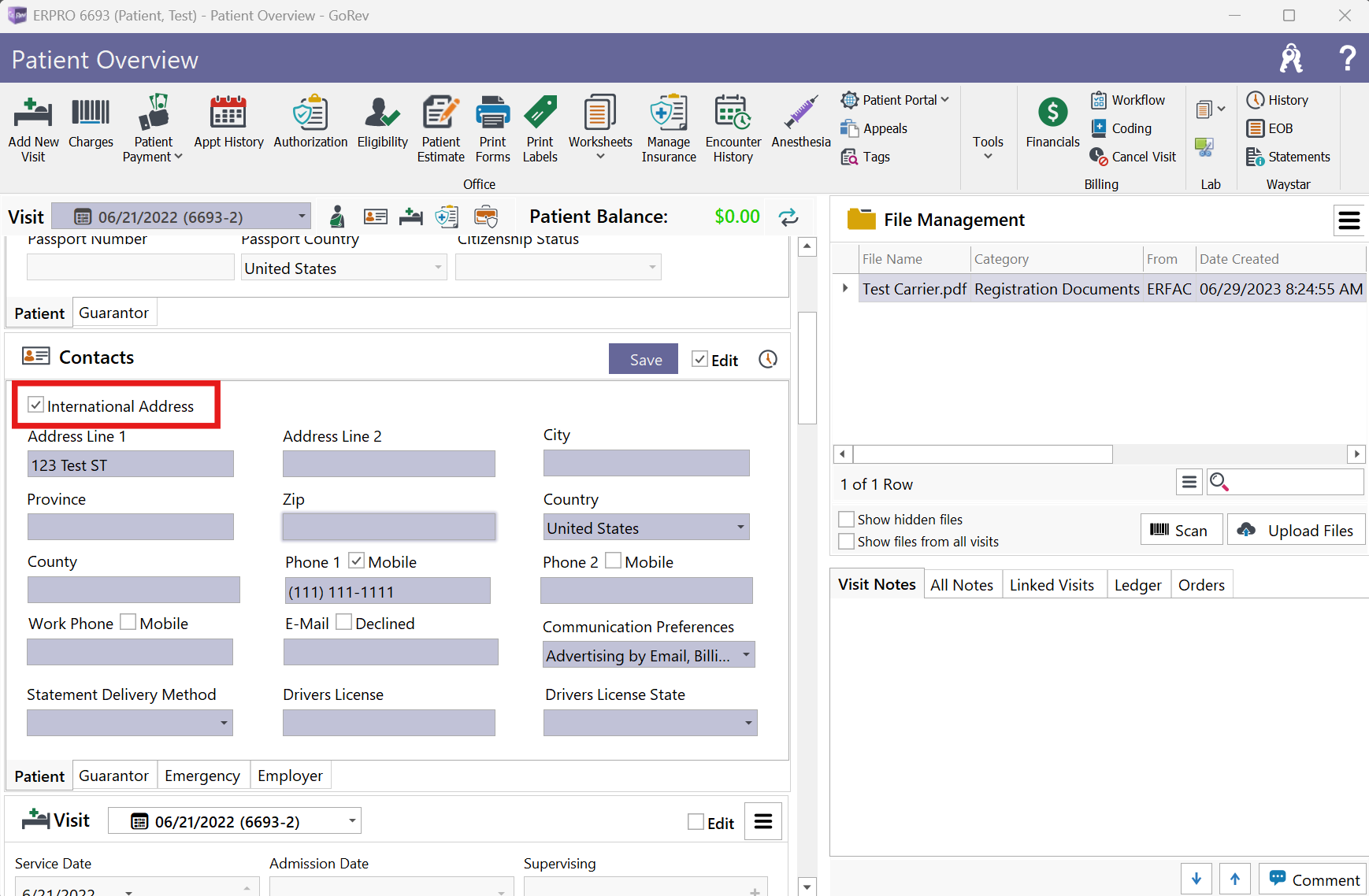Open Tools menu

988,146
